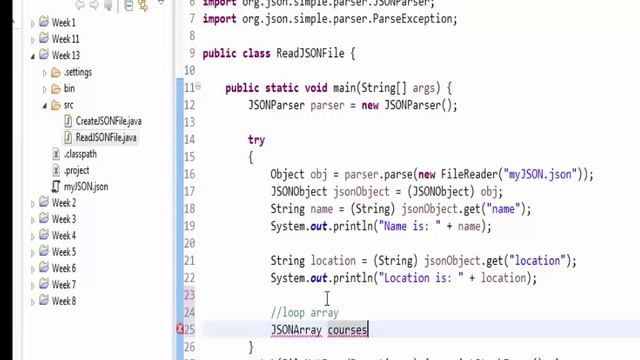Image resolution: width=640 pixels, height=360 pixels.
Task: Select the Week 13 project label
Action: [x=66, y=56]
